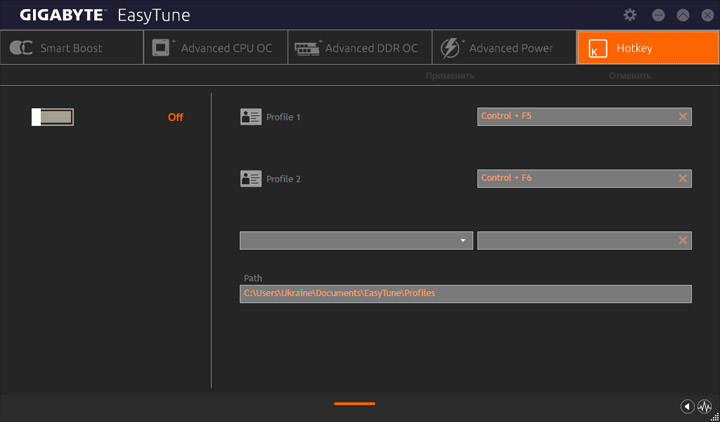Click the Profile 2 label
Image resolution: width=720 pixels, height=422 pixels.
(x=283, y=179)
